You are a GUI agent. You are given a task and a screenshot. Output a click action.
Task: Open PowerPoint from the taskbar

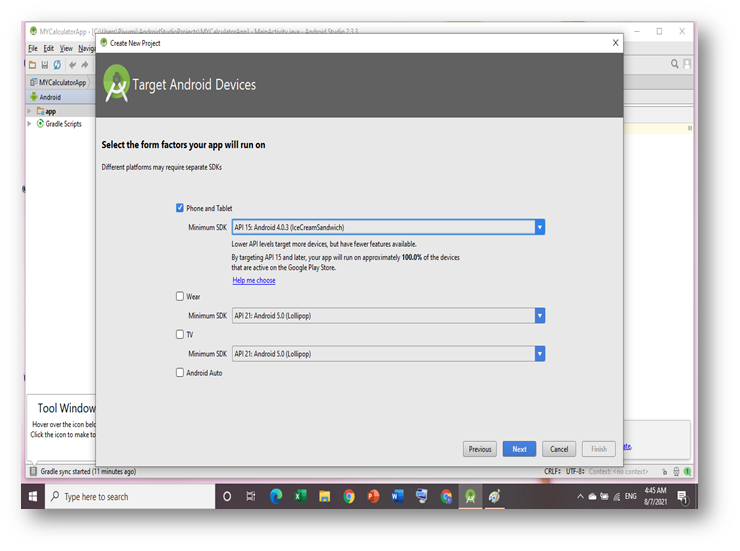click(x=373, y=496)
